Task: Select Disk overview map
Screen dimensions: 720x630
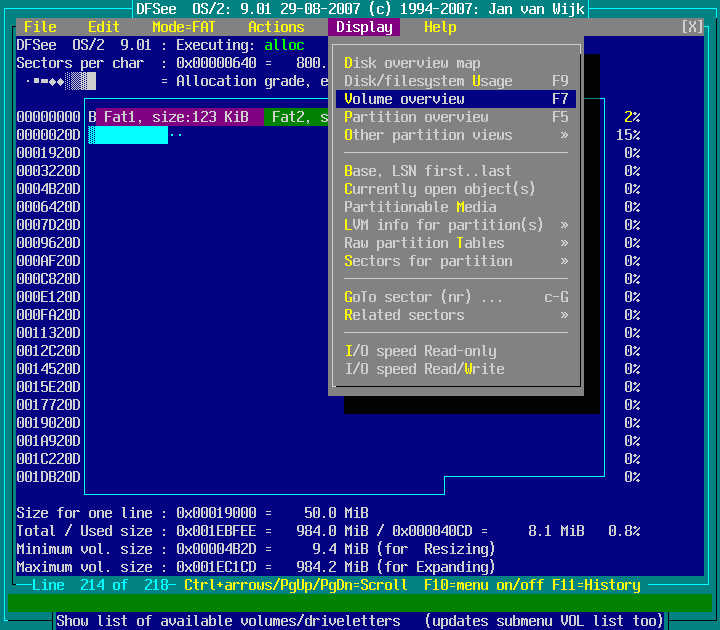Action: pyautogui.click(x=412, y=63)
